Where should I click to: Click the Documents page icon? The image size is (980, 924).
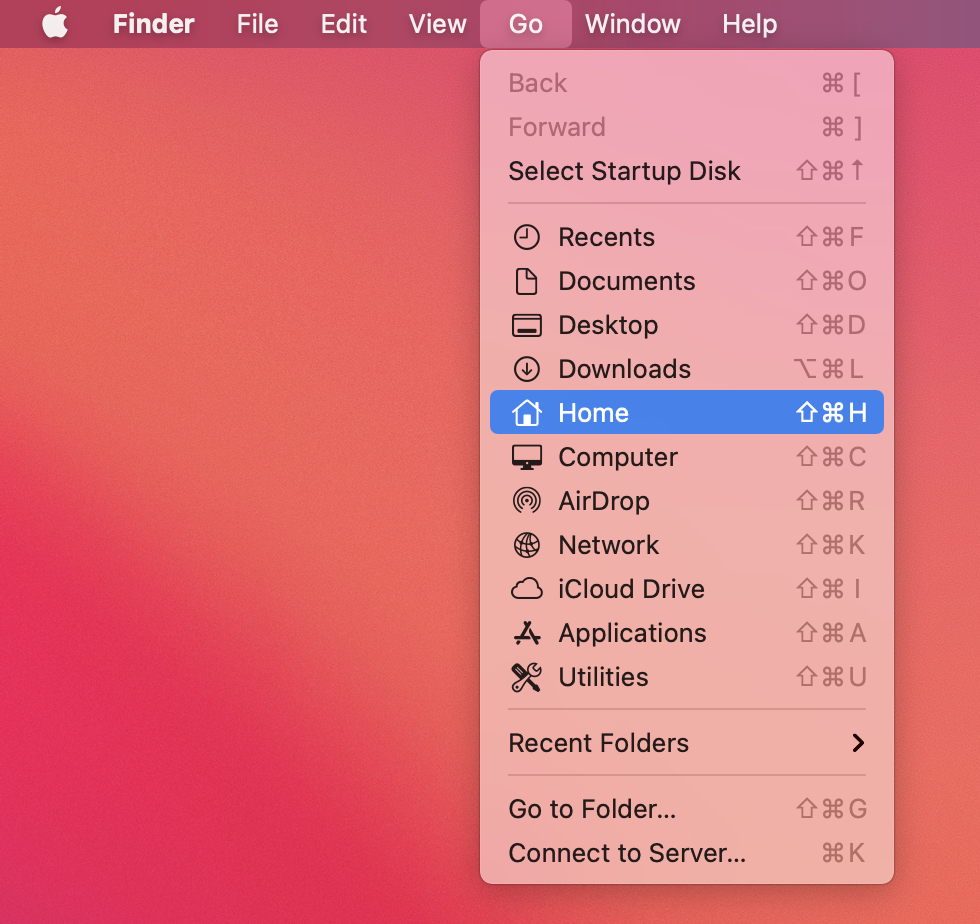pos(526,281)
